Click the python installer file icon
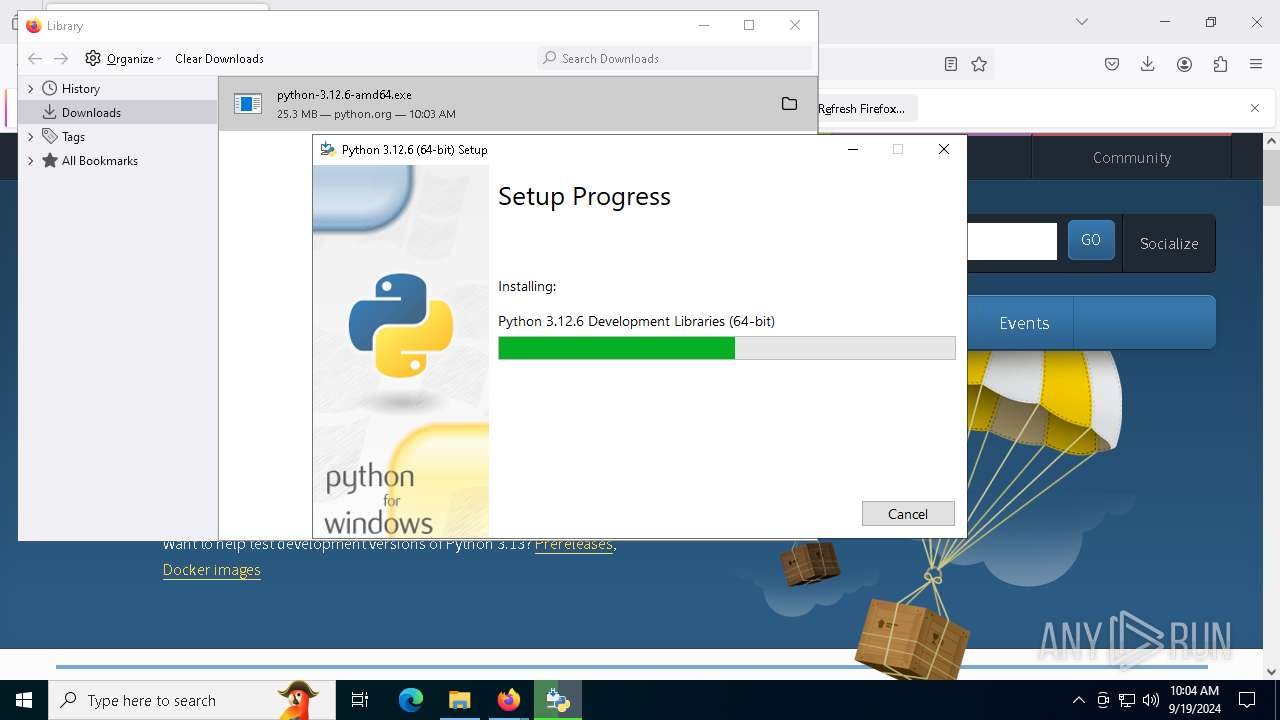The width and height of the screenshot is (1280, 720). (248, 104)
